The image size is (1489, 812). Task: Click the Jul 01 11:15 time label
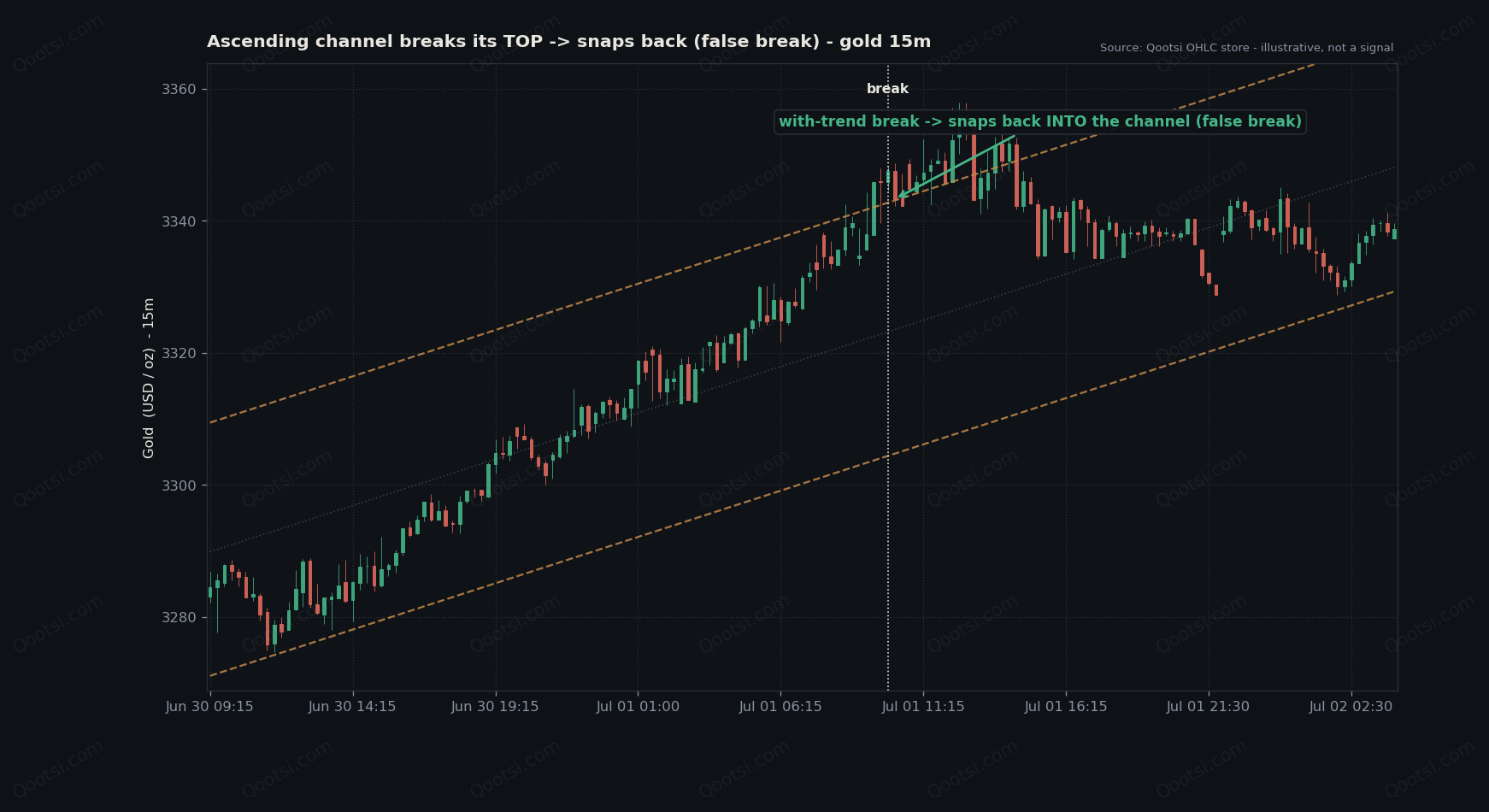(x=923, y=707)
